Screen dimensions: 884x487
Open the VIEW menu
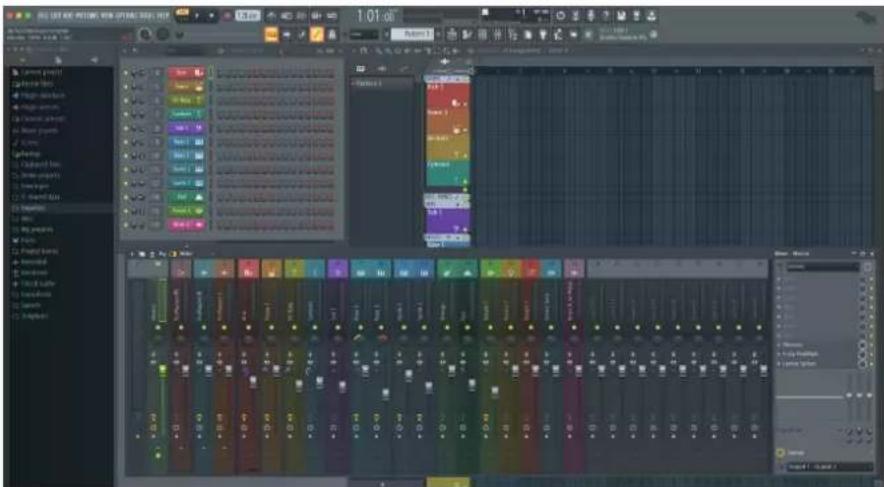107,16
